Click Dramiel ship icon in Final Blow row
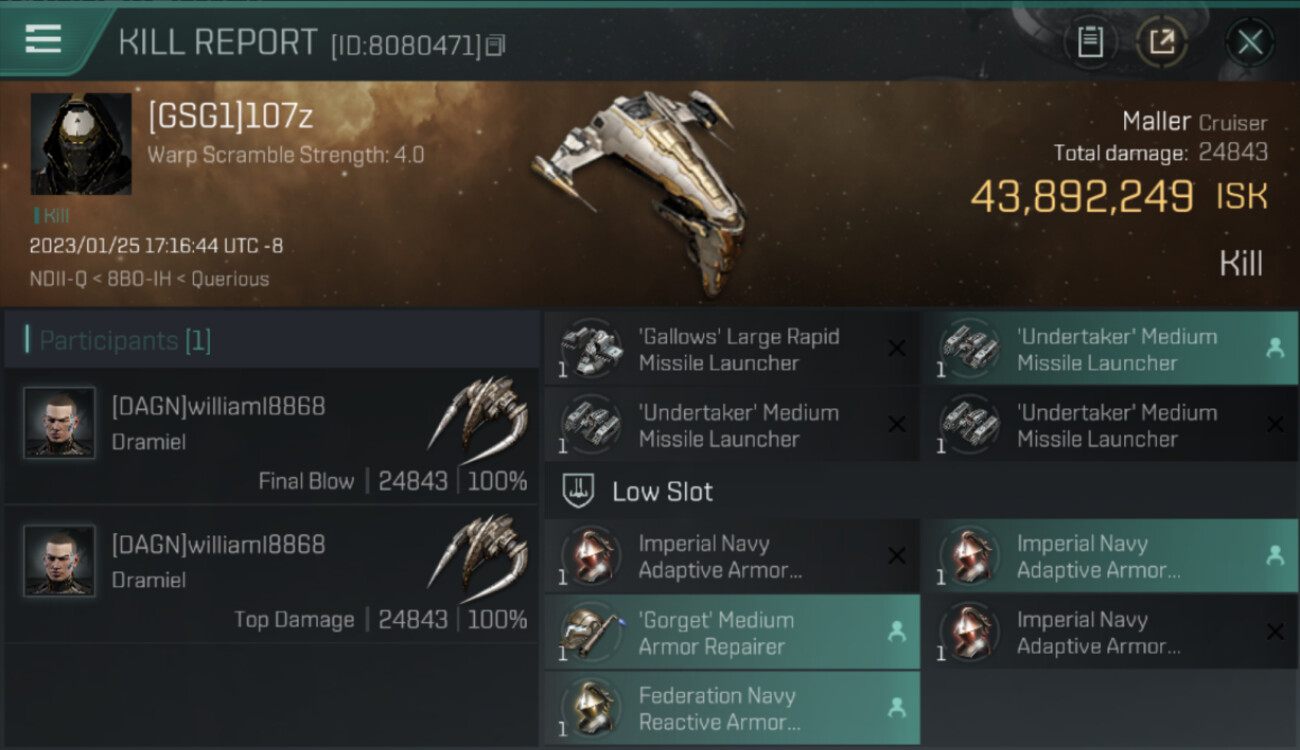The height and width of the screenshot is (750, 1300). (x=480, y=413)
